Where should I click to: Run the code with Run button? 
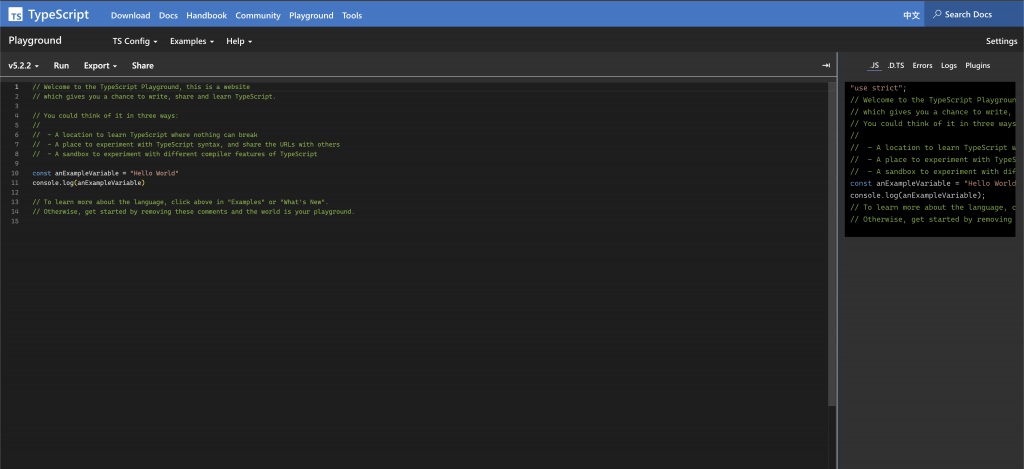[61, 65]
